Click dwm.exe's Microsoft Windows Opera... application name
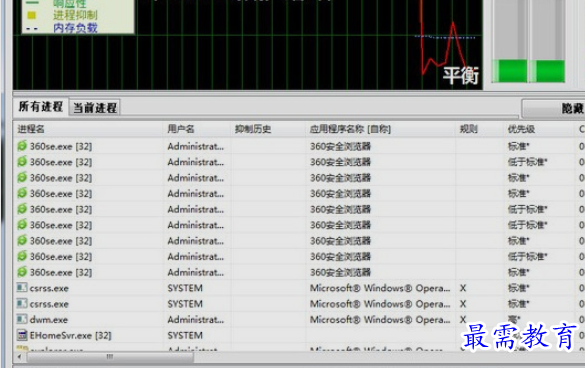The width and height of the screenshot is (585, 368). coord(380,320)
